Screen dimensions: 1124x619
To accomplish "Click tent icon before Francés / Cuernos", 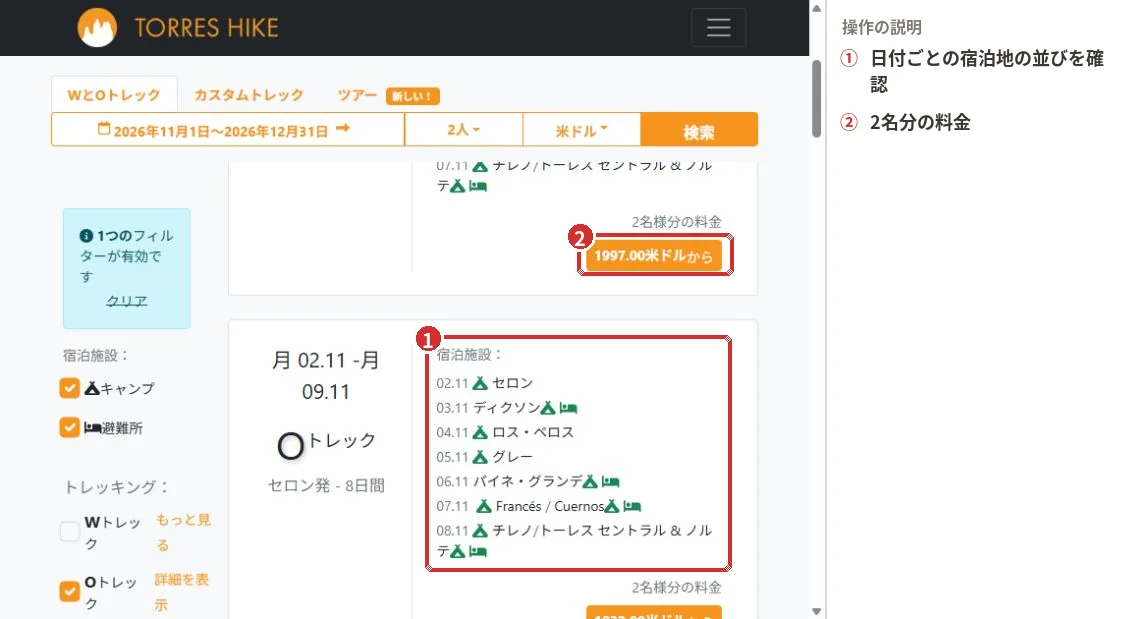I will [x=484, y=507].
